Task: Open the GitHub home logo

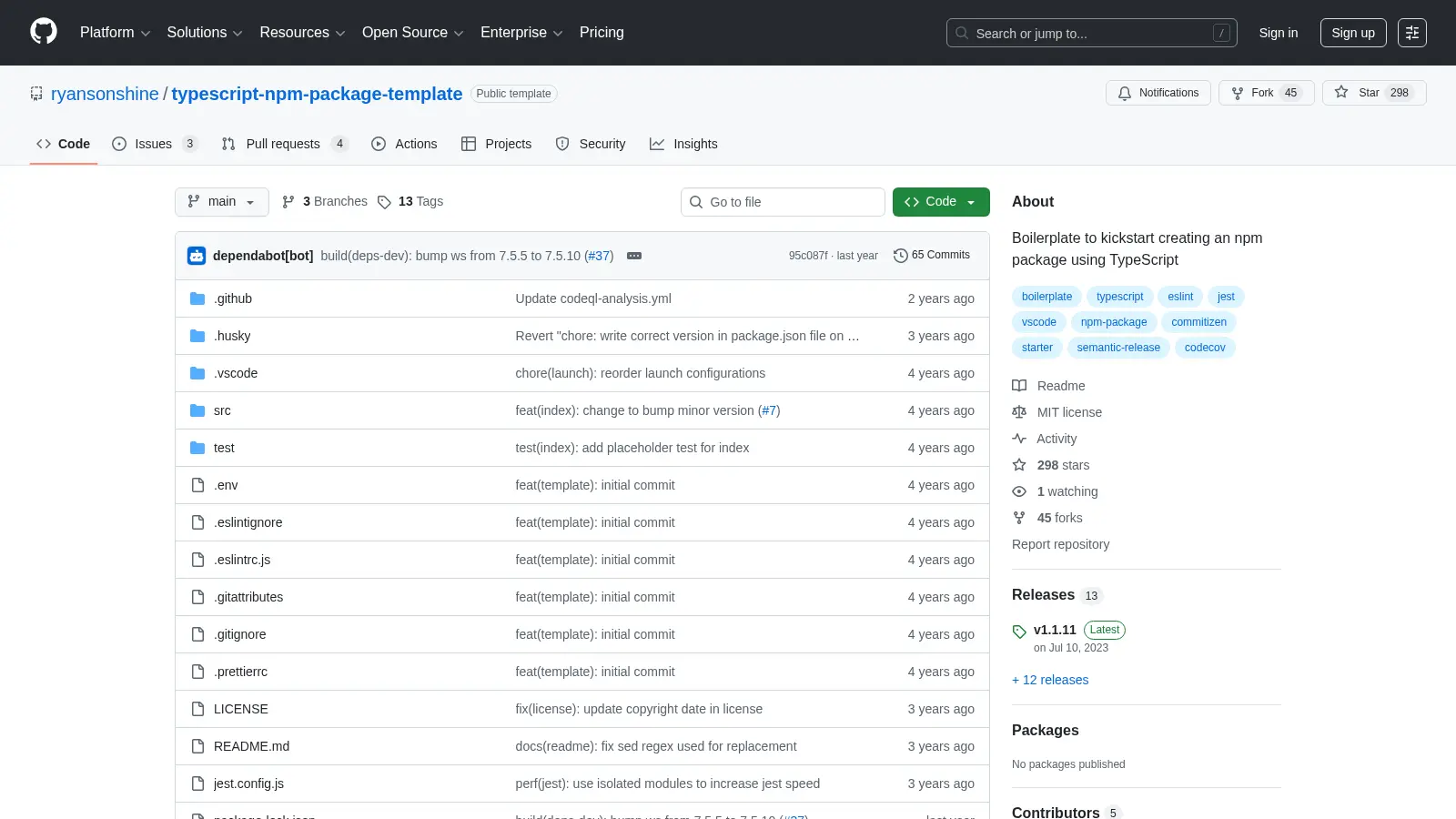Action: coord(44,32)
